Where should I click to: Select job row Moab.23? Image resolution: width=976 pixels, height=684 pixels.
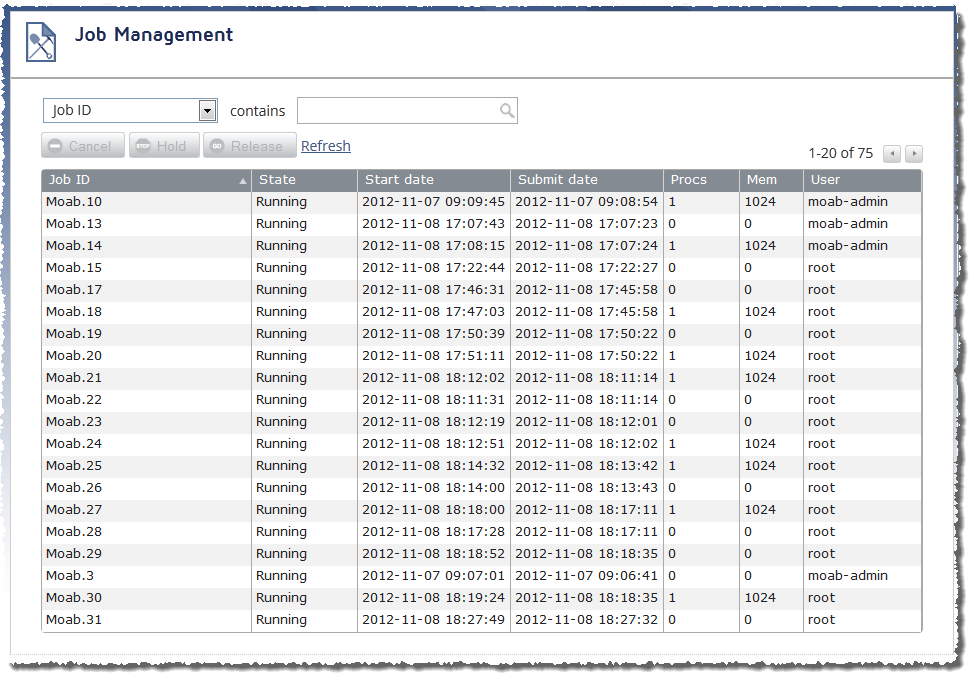coord(482,421)
